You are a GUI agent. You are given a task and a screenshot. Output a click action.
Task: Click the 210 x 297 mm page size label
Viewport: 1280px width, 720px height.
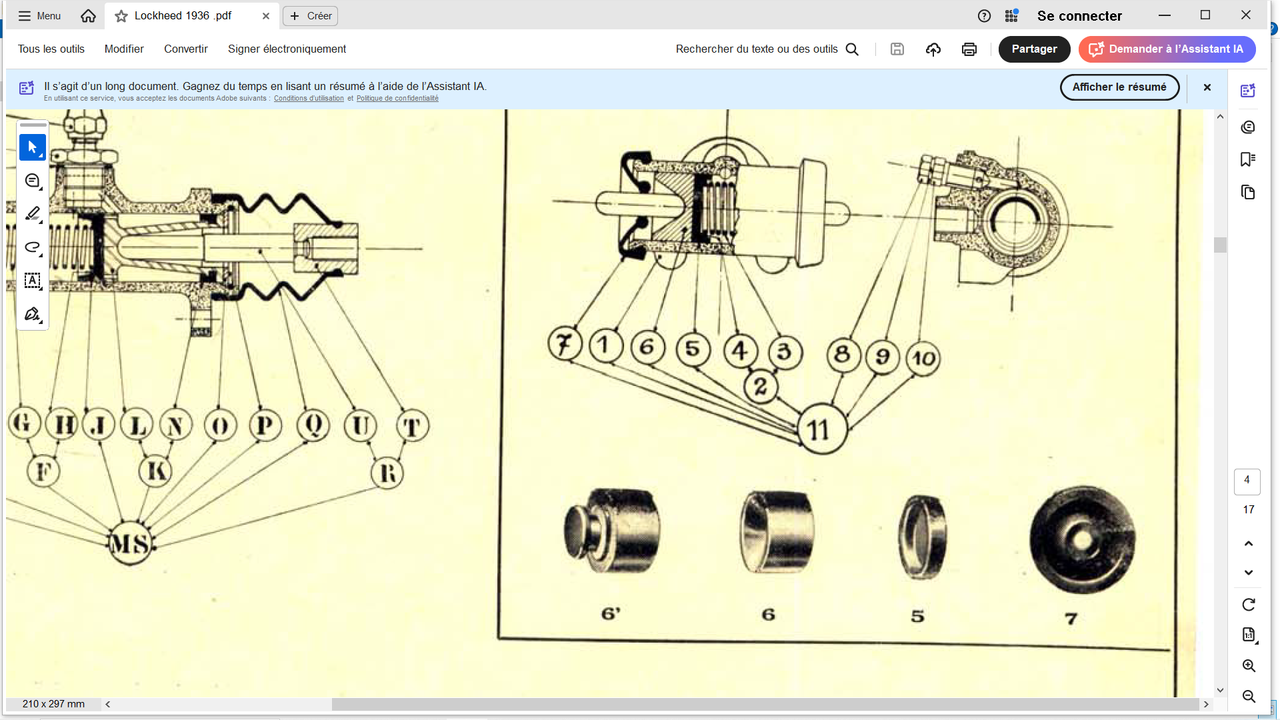coord(53,704)
